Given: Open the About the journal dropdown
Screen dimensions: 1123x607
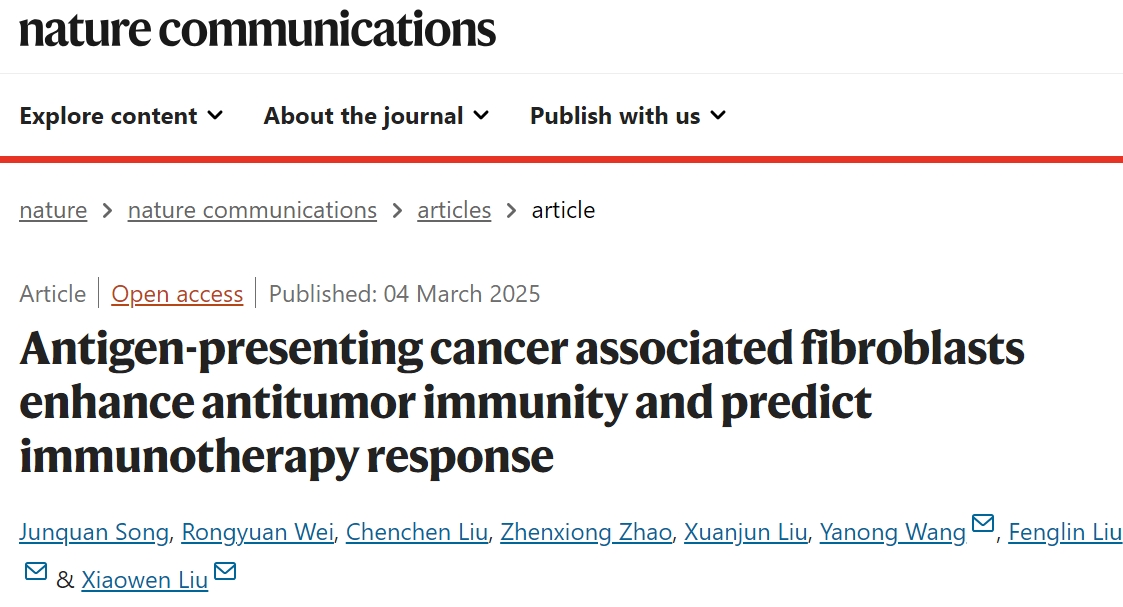Looking at the screenshot, I should tap(376, 116).
